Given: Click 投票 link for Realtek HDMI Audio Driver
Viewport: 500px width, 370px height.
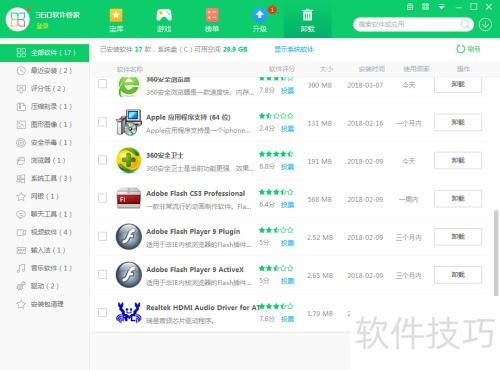Looking at the screenshot, I should coord(287,319).
